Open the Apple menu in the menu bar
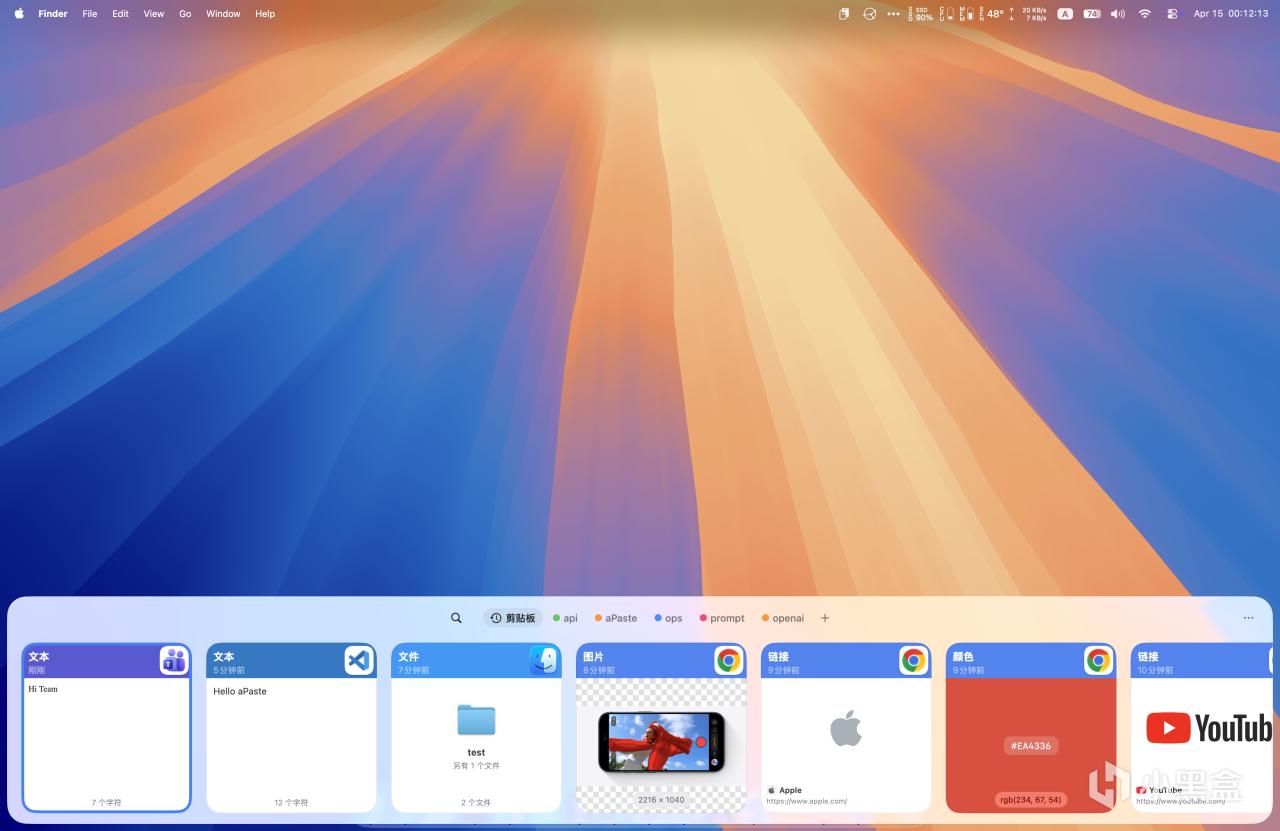 click(x=19, y=14)
